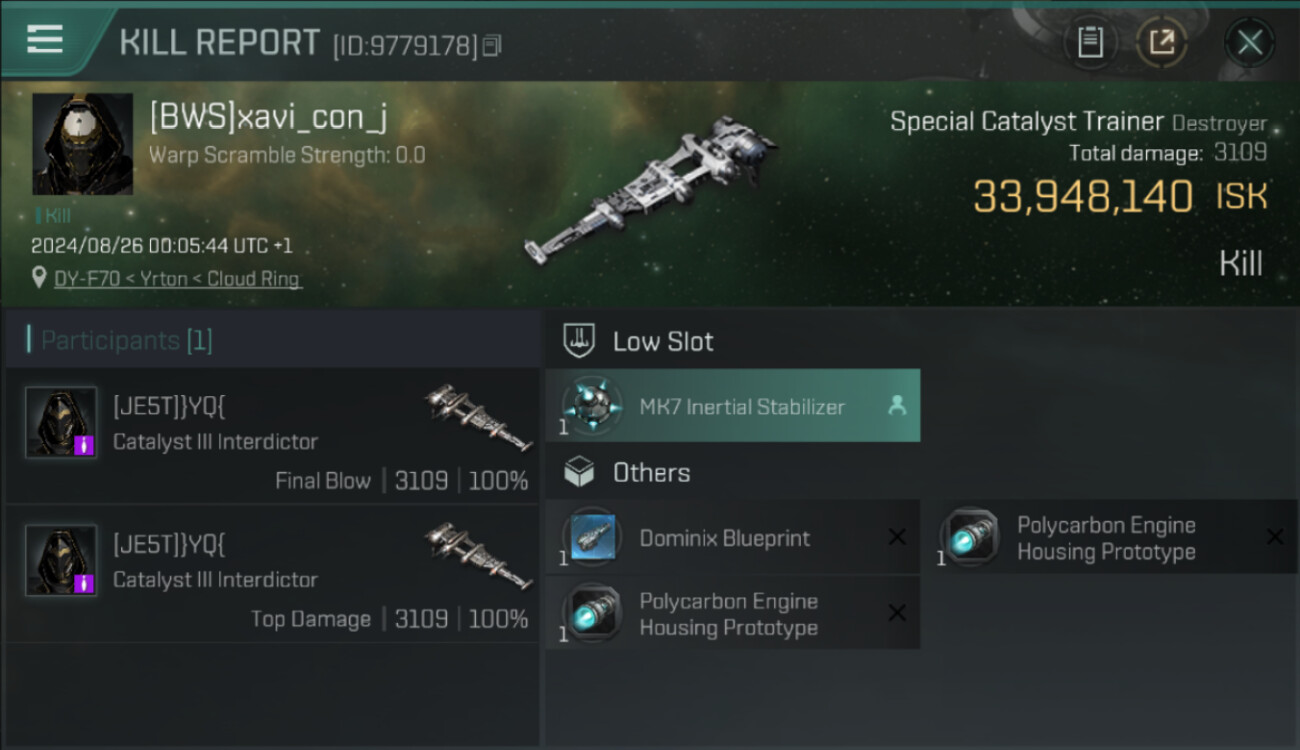Select the Special Catalyst Trainer ship image
Image resolution: width=1300 pixels, height=750 pixels.
tap(650, 190)
